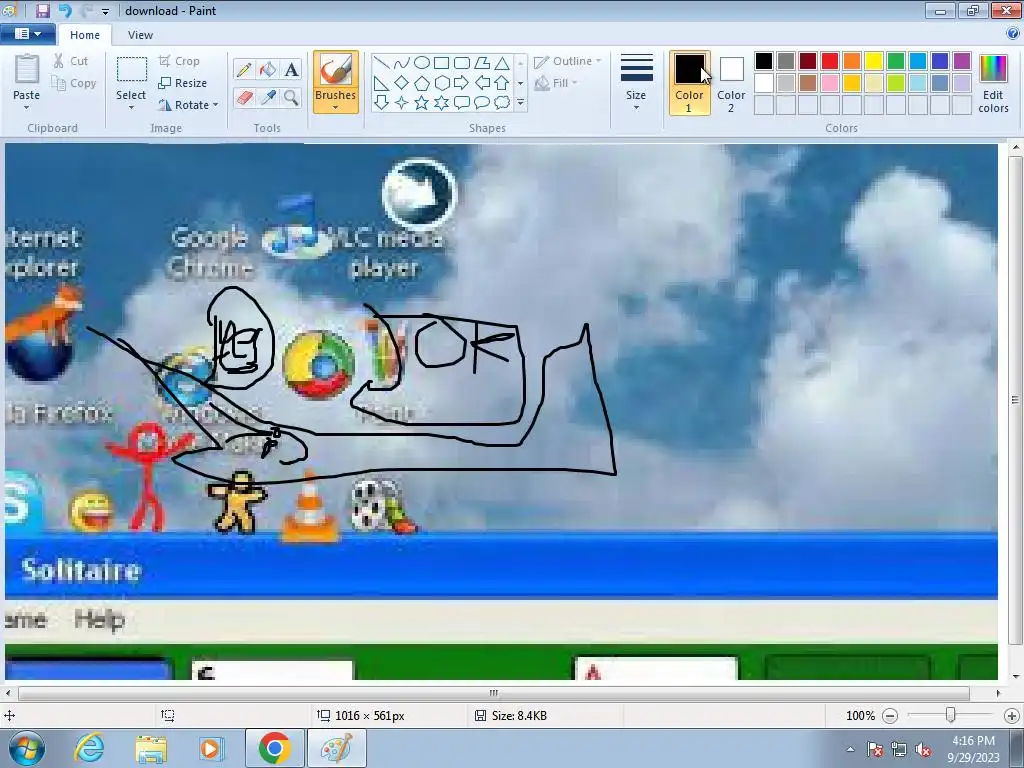
Task: Choose the Left arrow shape
Action: [x=482, y=83]
